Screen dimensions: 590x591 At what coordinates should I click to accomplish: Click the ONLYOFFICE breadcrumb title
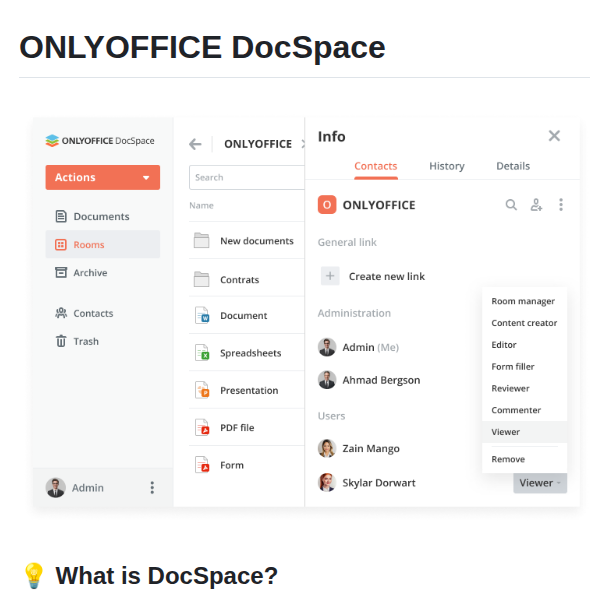coord(258,144)
